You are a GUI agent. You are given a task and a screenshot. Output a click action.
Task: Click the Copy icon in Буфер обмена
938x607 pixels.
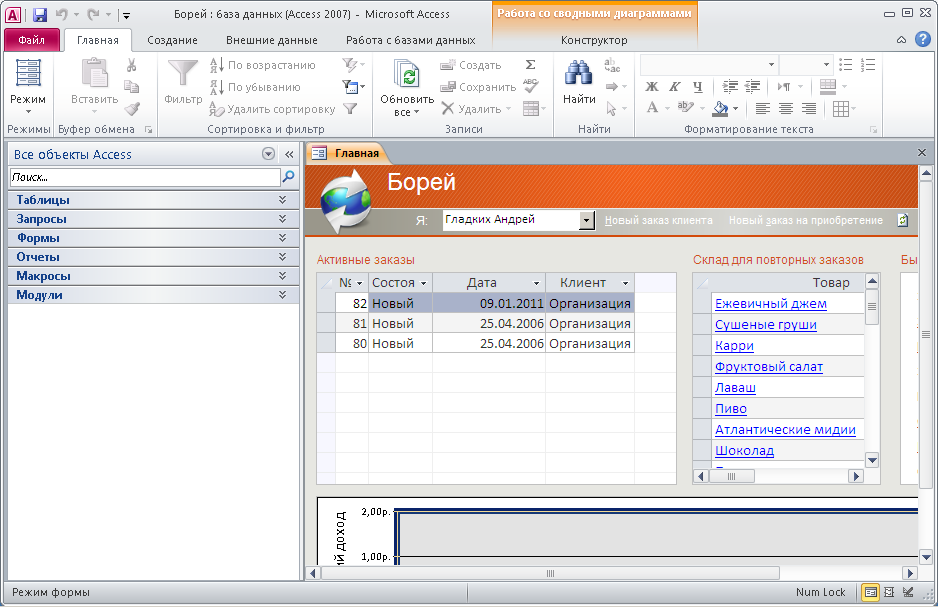pos(132,87)
